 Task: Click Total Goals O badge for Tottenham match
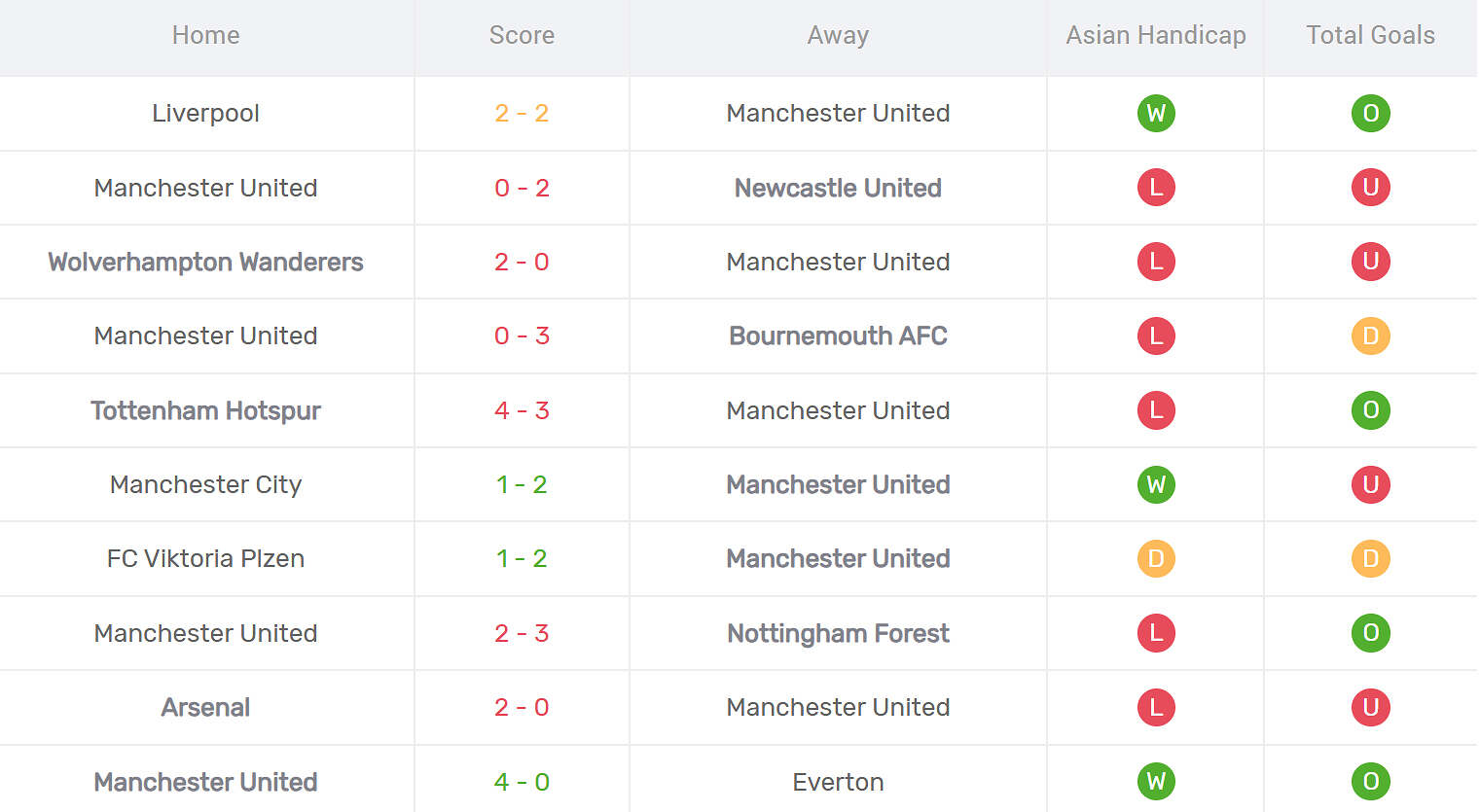(1370, 410)
